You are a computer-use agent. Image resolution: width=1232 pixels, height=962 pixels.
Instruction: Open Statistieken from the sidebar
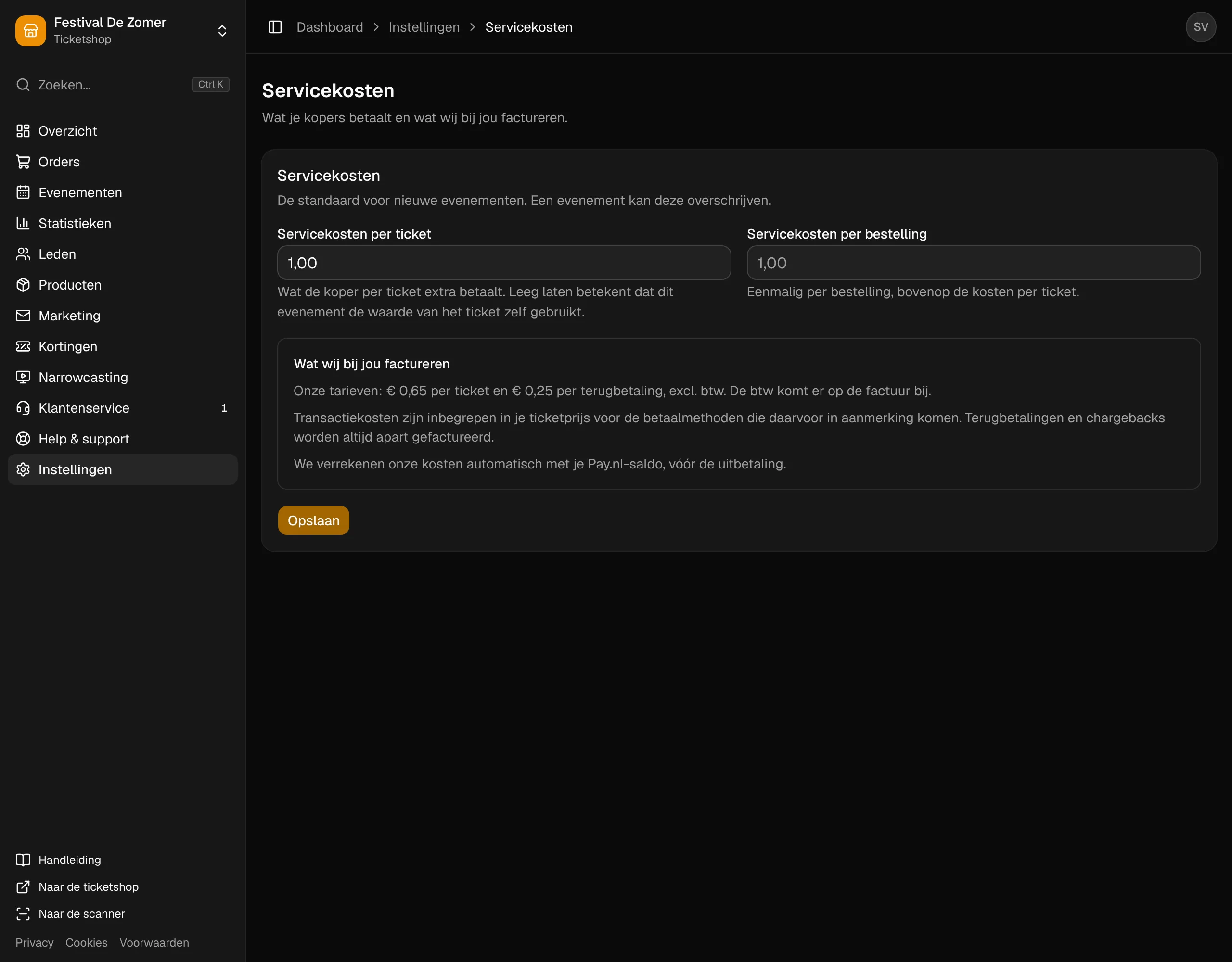(x=122, y=223)
